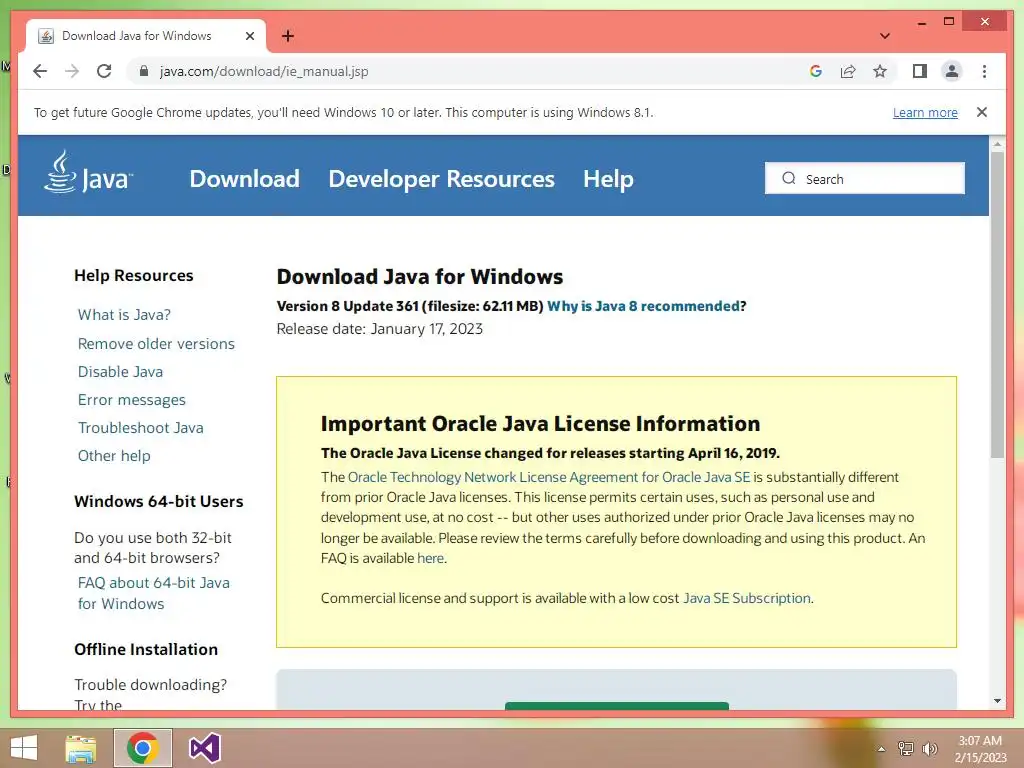
Task: Select the Download Java for Windows tab
Action: pyautogui.click(x=146, y=36)
